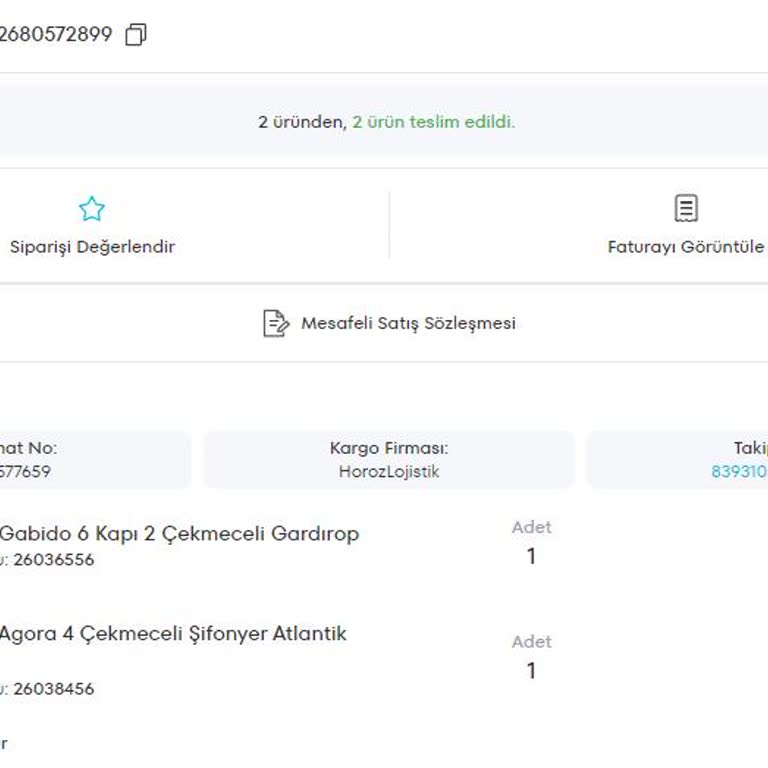Viewport: 768px width, 768px height.
Task: Click the Adet quantity of the Agora Şifonyer
Action: [x=531, y=671]
